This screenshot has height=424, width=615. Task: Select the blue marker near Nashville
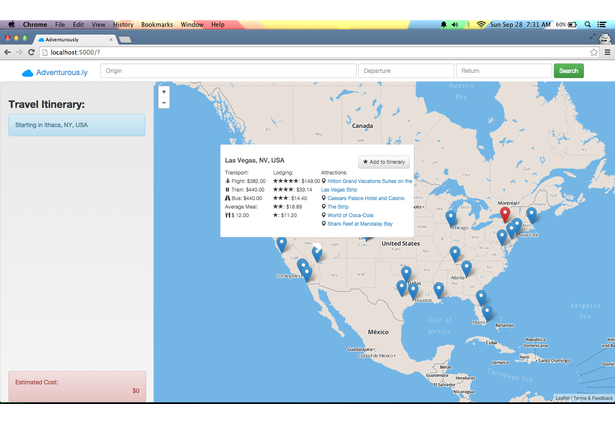pyautogui.click(x=455, y=254)
